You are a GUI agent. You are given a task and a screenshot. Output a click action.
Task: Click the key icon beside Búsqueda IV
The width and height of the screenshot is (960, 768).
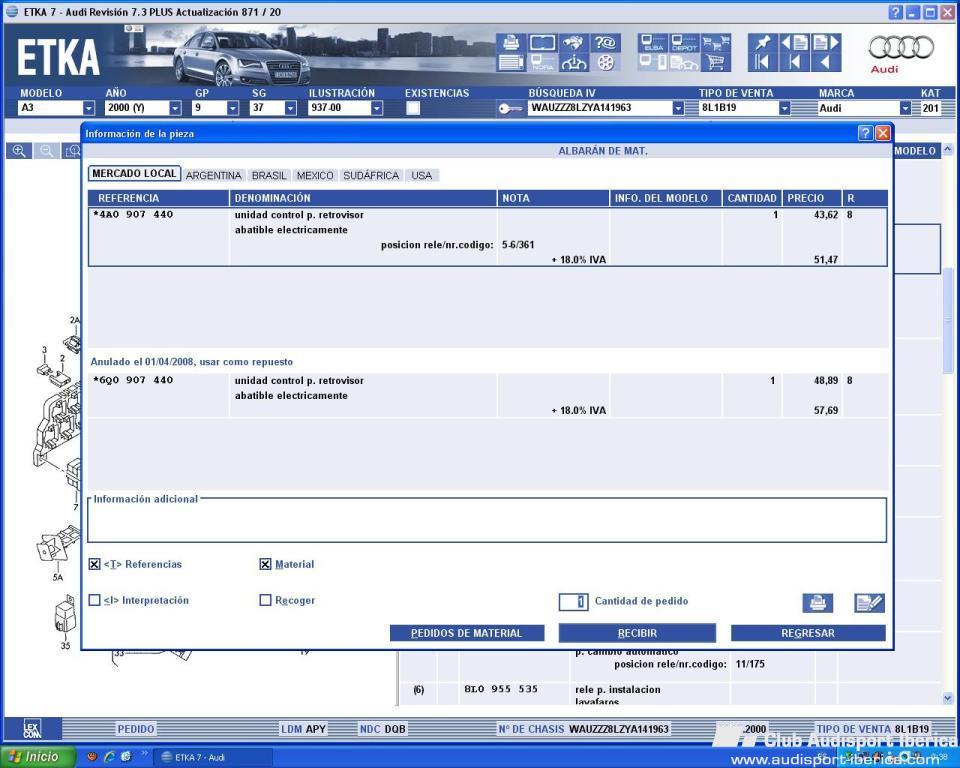click(509, 108)
